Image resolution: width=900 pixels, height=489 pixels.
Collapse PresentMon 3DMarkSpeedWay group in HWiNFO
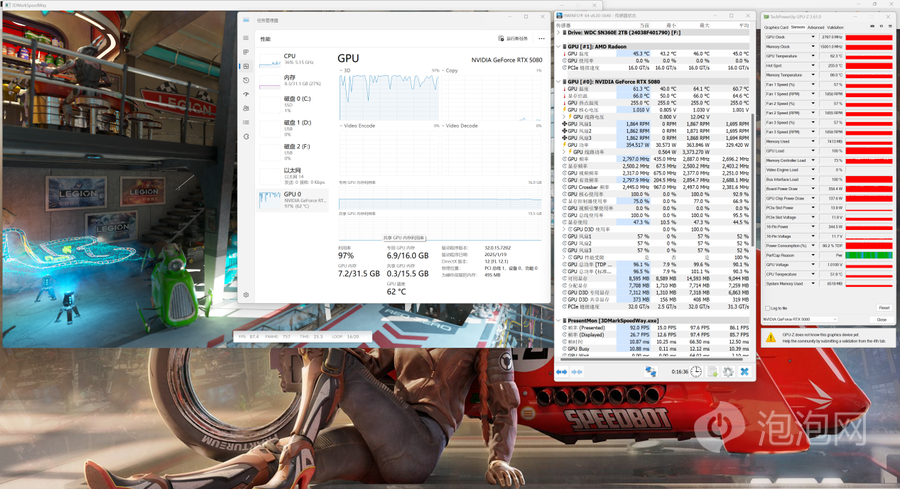coord(558,320)
